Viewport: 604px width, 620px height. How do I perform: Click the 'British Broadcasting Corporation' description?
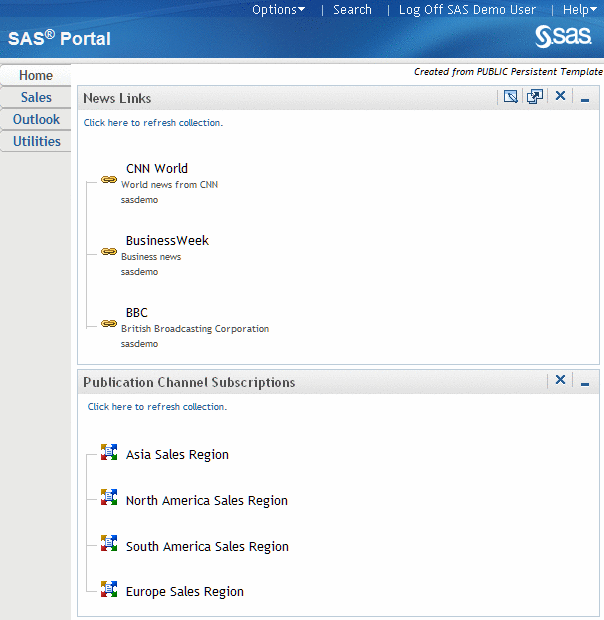195,329
